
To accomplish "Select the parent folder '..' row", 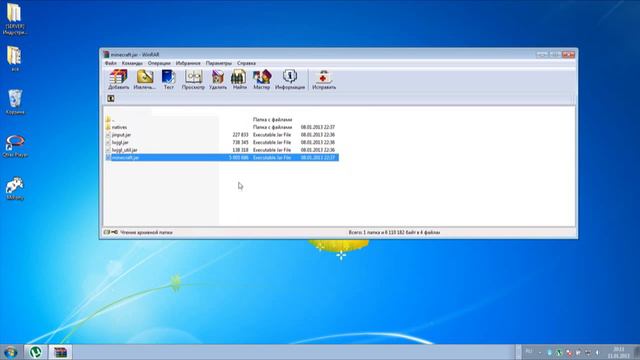I will pos(222,120).
